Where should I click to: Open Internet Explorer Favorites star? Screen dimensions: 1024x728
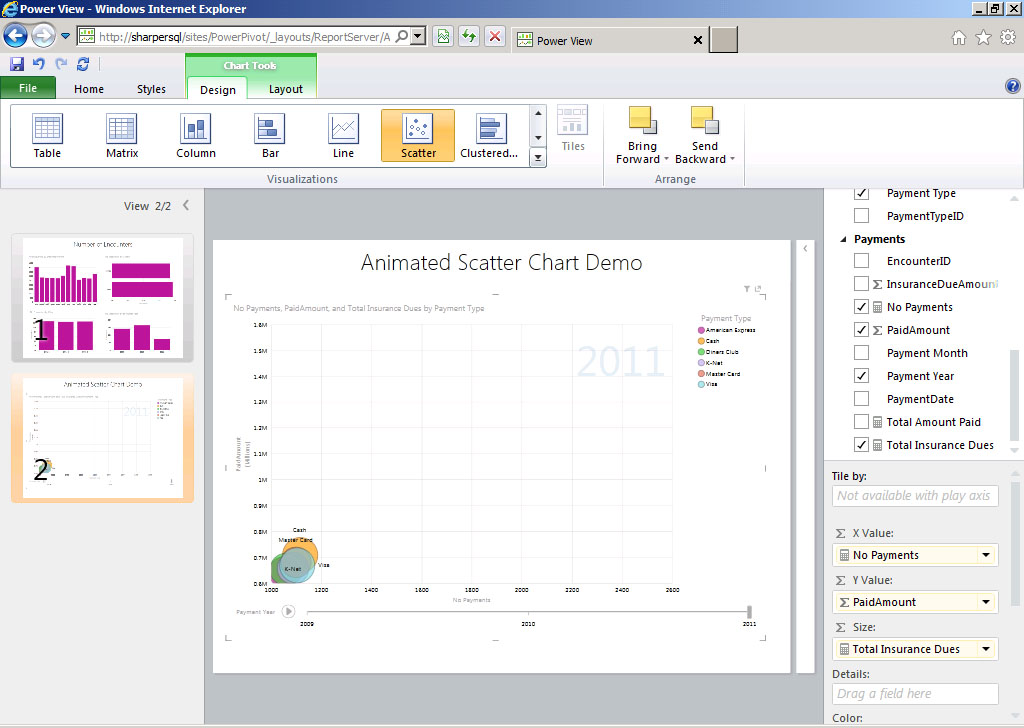point(984,38)
